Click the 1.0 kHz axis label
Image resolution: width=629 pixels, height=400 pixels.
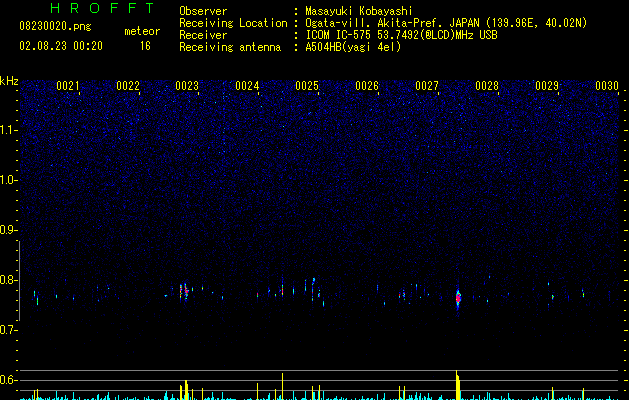pyautogui.click(x=8, y=180)
